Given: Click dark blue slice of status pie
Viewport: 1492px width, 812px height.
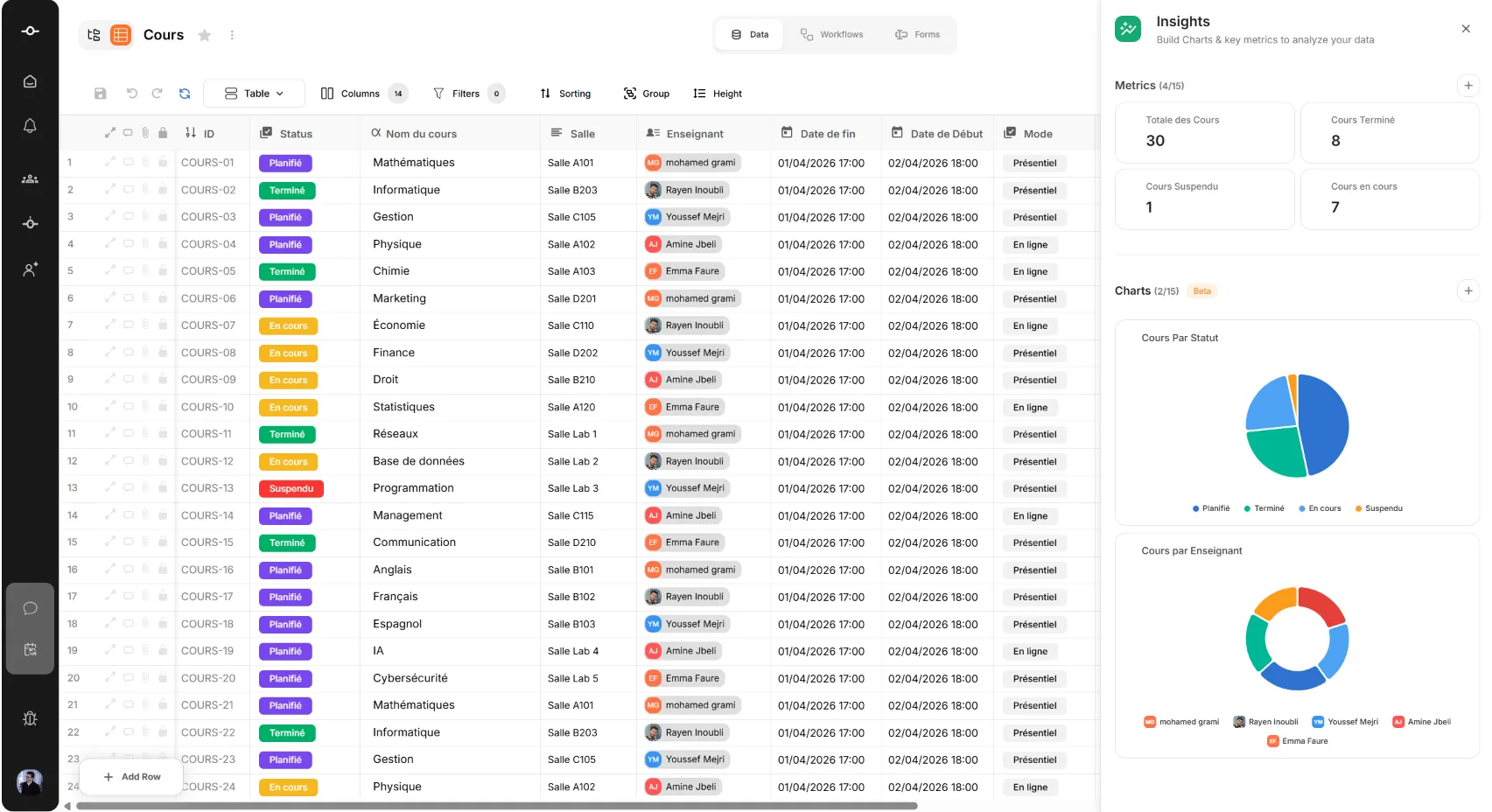Looking at the screenshot, I should (1326, 424).
